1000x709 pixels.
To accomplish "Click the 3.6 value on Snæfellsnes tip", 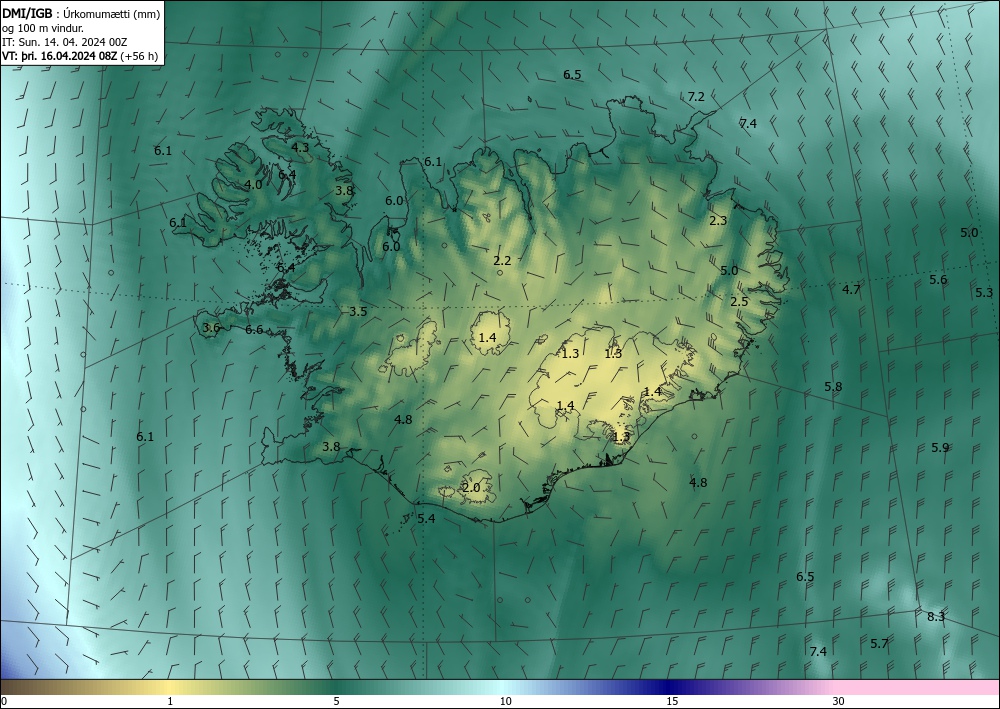I will click(211, 328).
